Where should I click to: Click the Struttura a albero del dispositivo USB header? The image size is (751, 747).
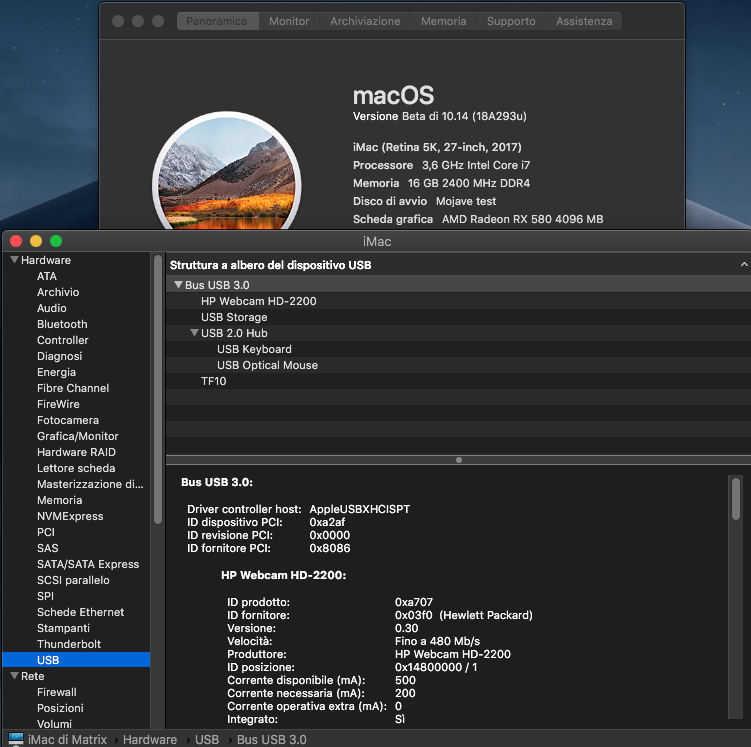tap(271, 265)
